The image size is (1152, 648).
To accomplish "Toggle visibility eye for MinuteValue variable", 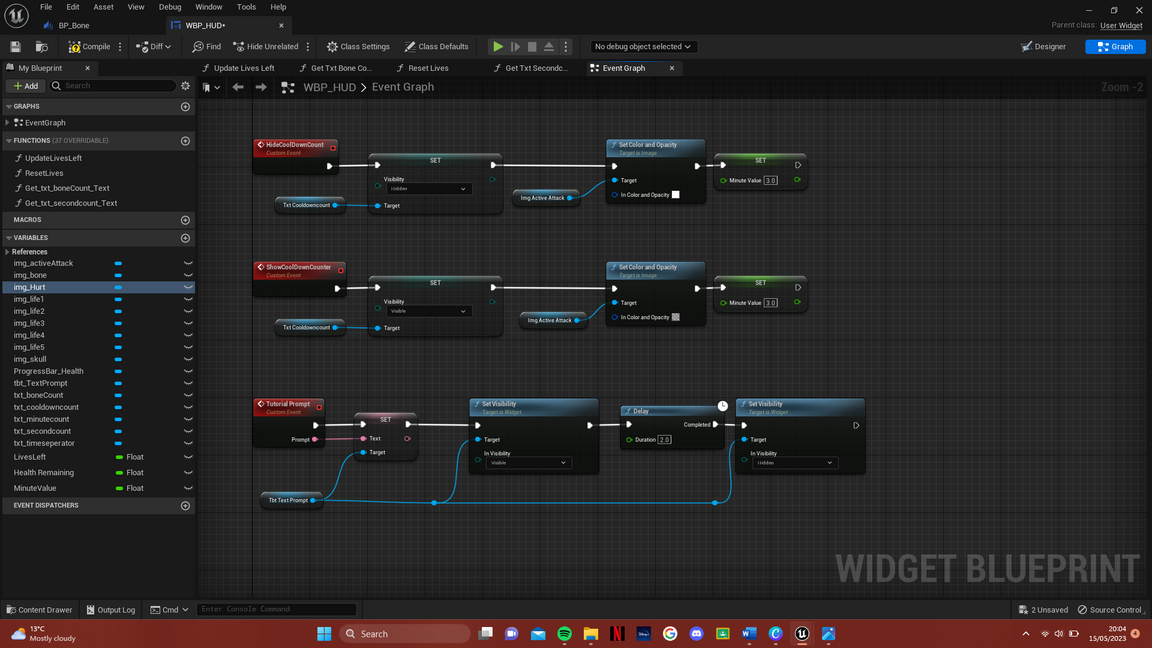I will [x=188, y=488].
